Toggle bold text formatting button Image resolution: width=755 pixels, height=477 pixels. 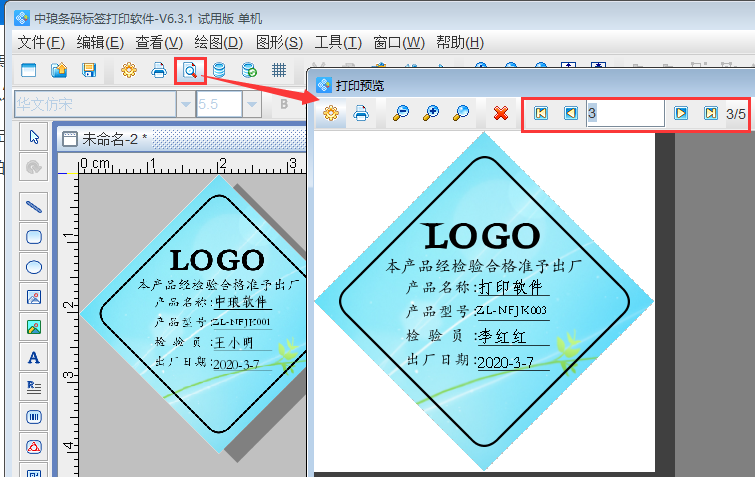point(284,103)
